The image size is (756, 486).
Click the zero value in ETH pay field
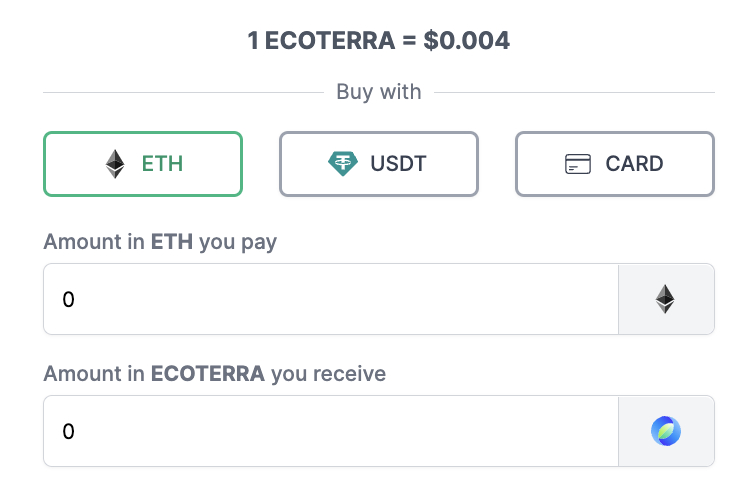pos(68,299)
